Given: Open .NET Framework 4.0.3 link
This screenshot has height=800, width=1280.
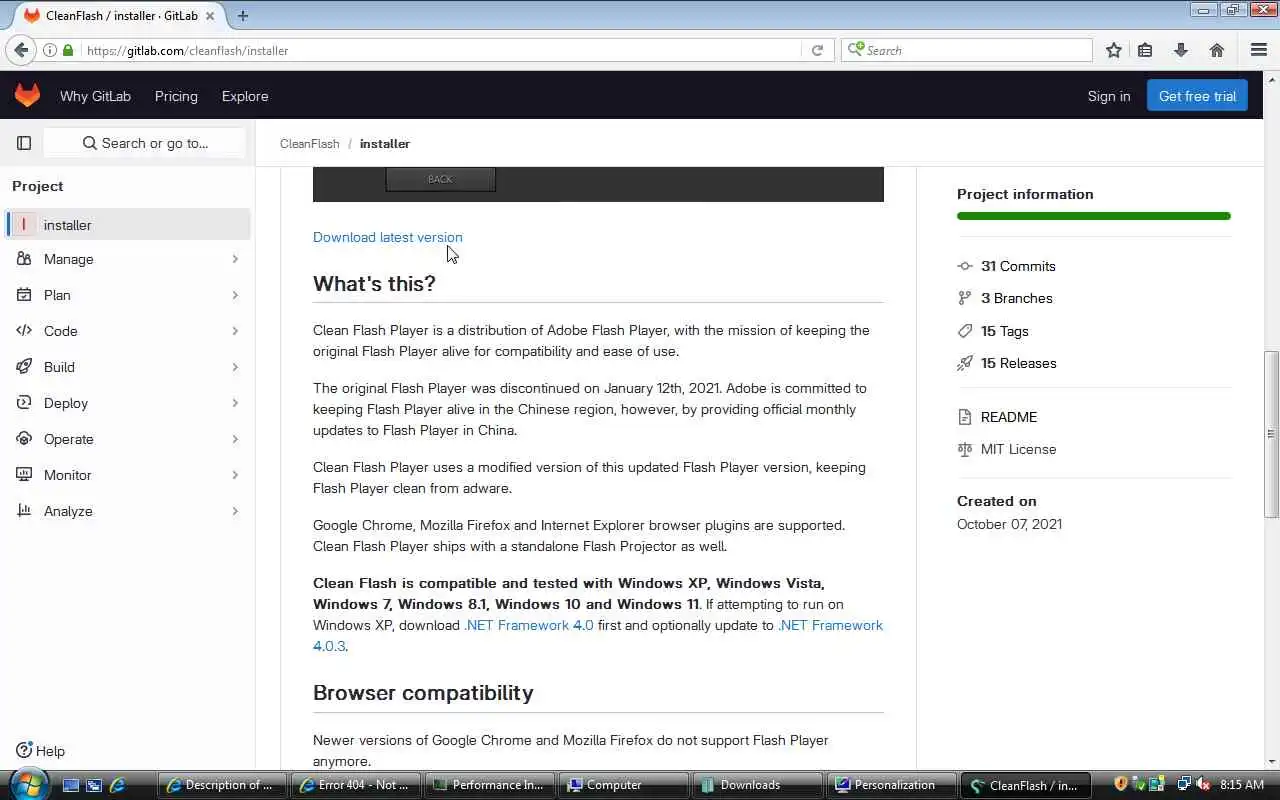Looking at the screenshot, I should (598, 635).
